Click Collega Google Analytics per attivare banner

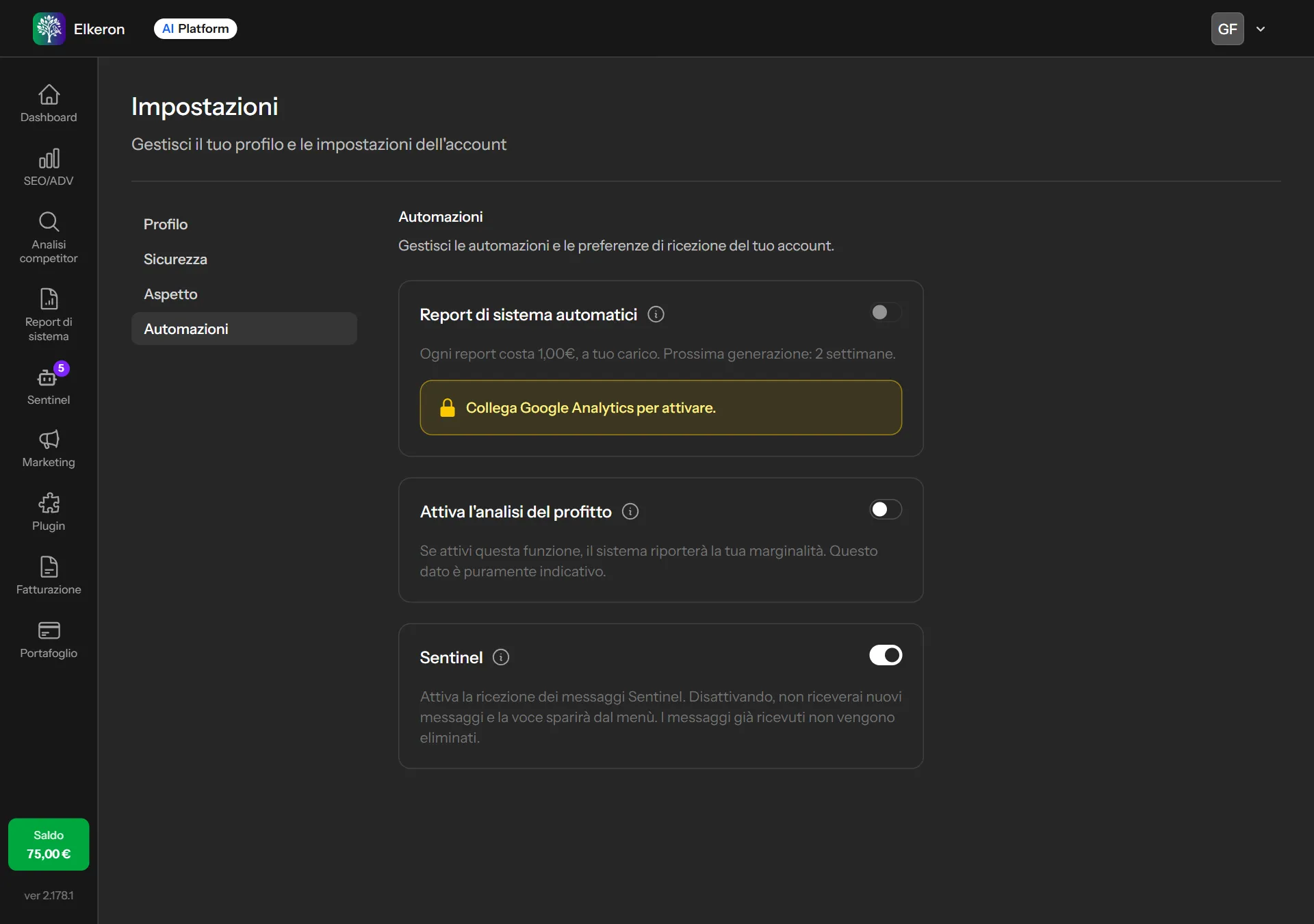click(660, 407)
